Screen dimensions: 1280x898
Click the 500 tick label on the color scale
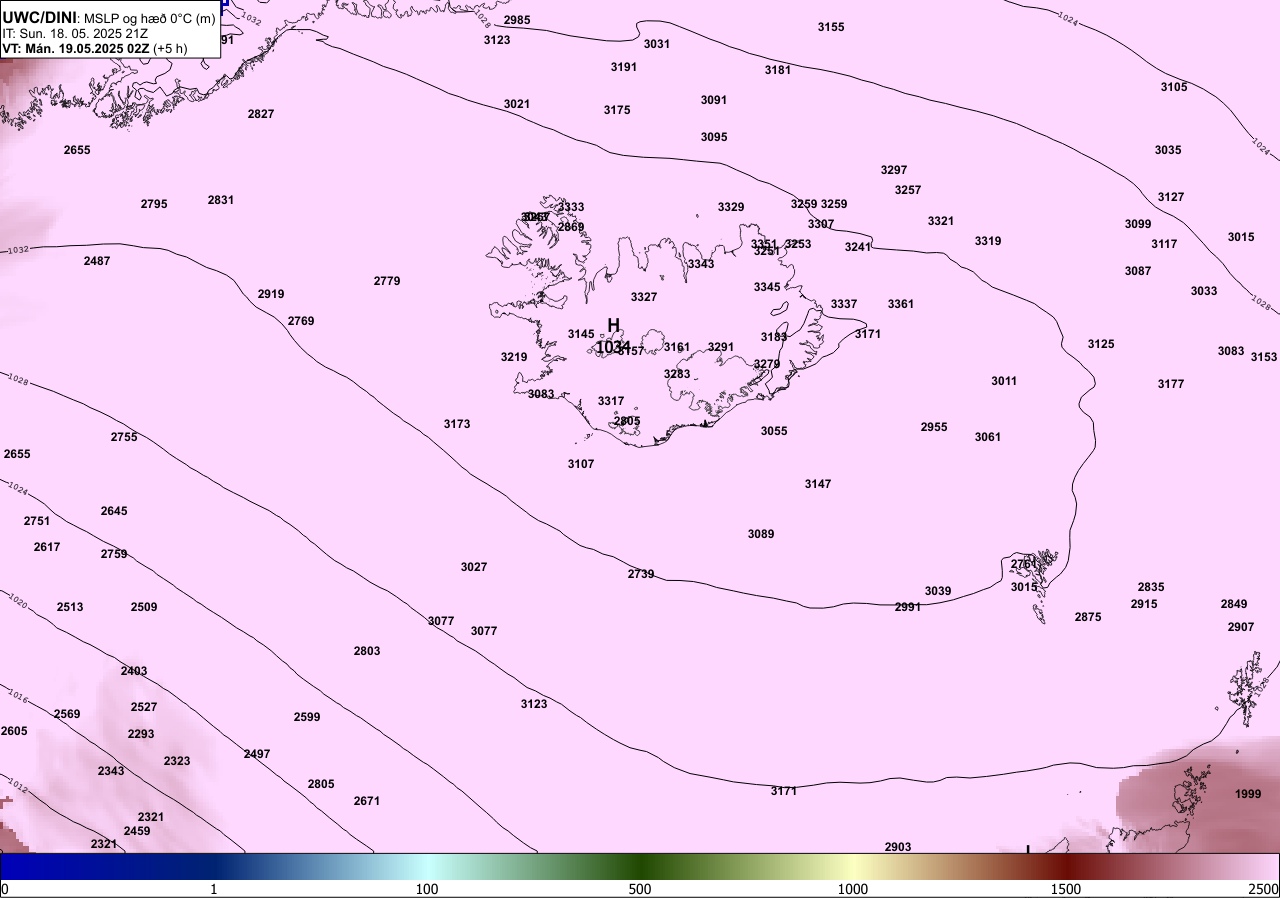640,889
